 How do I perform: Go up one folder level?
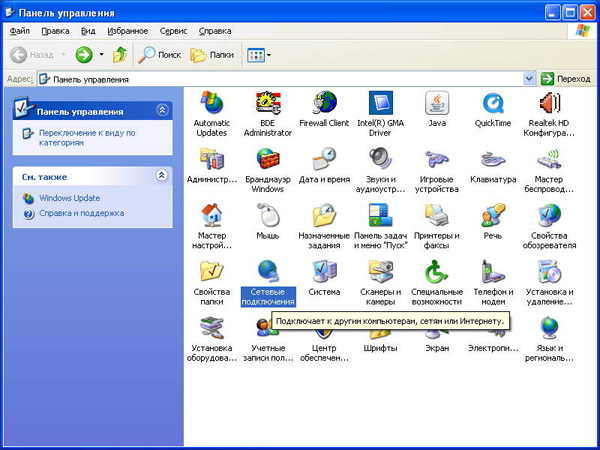pyautogui.click(x=120, y=55)
